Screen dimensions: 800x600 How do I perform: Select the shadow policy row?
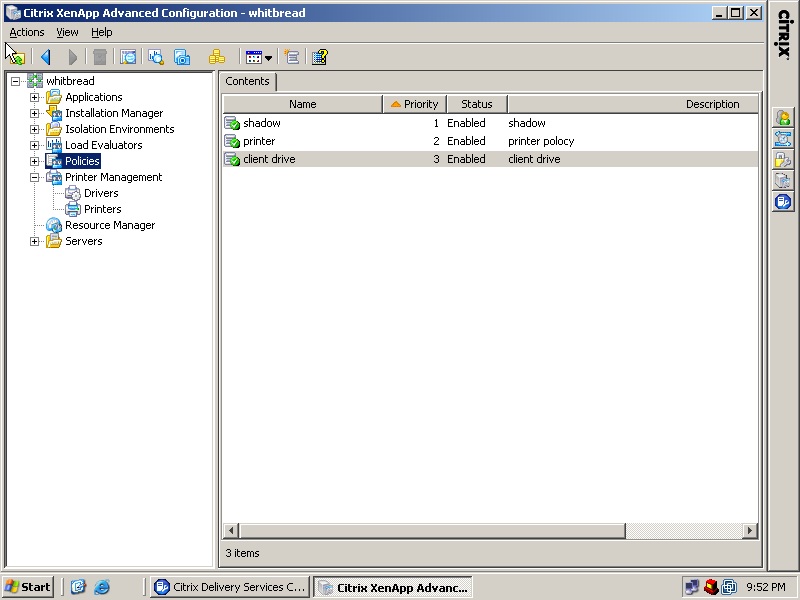pos(490,123)
